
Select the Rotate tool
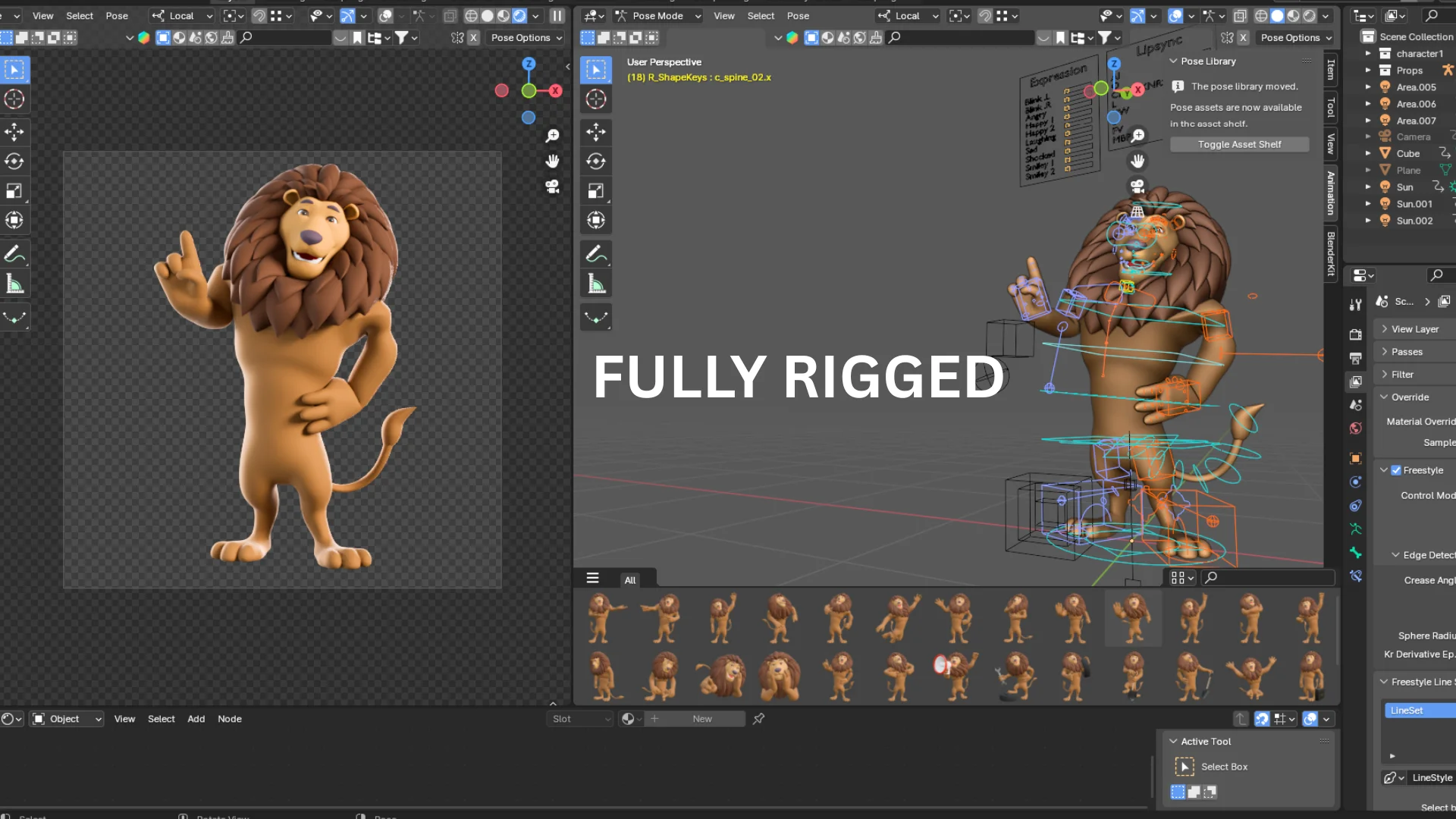[x=14, y=161]
